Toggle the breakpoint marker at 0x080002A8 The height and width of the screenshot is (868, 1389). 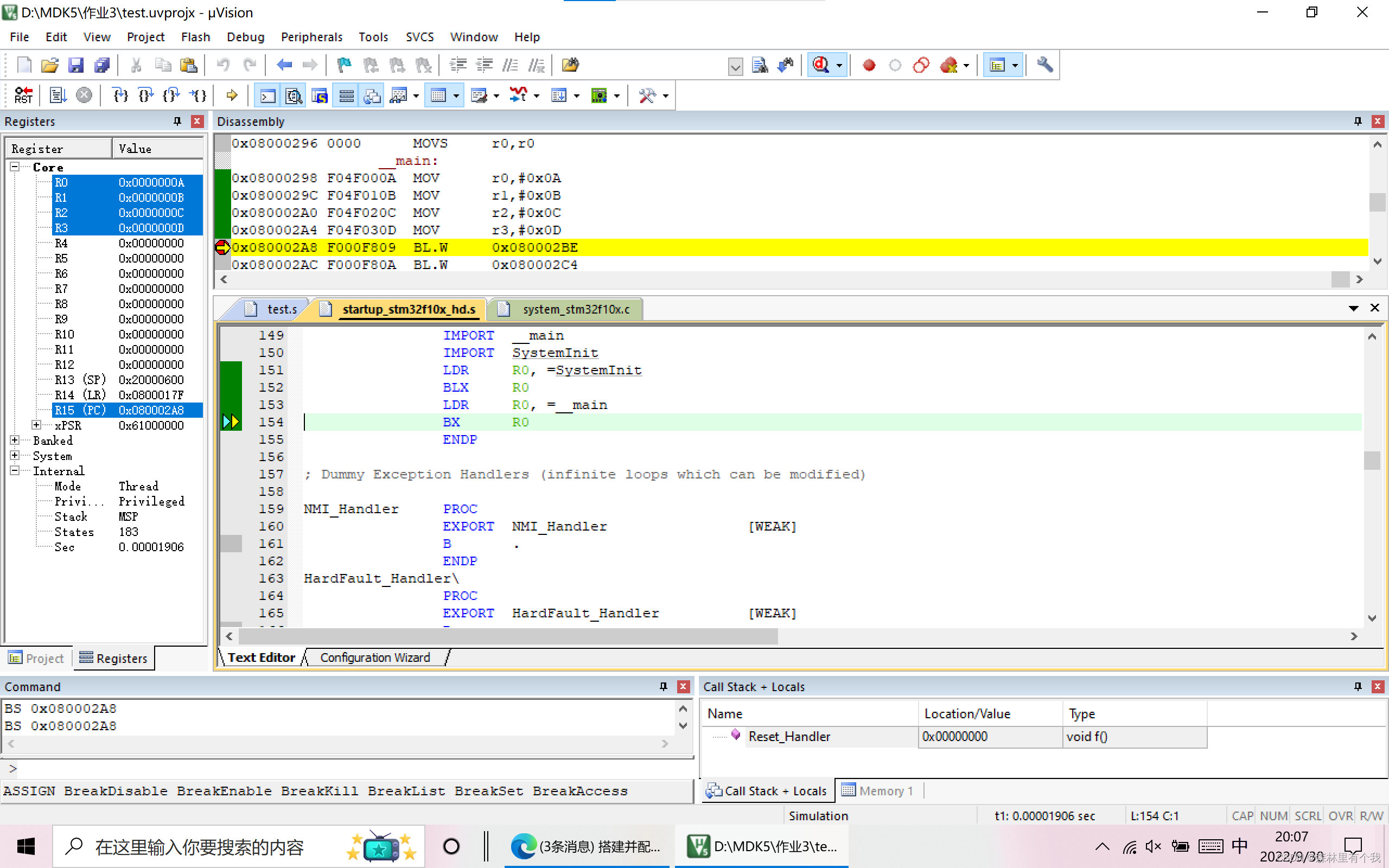click(x=222, y=247)
